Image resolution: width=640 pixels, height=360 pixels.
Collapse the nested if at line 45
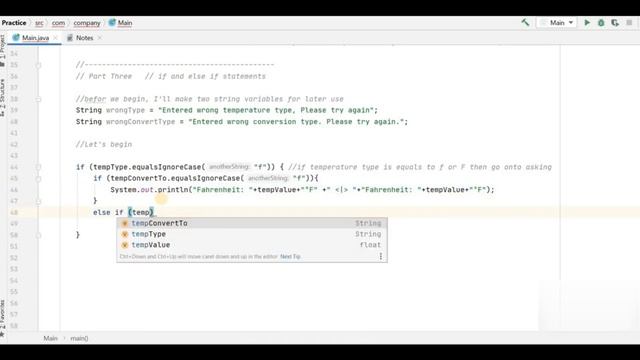[x=38, y=178]
